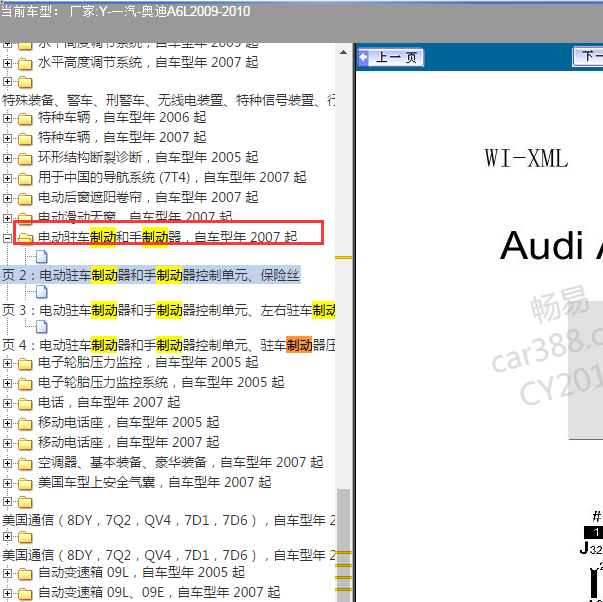603x602 pixels.
Task: Click the 上一页 previous page button
Action: [x=391, y=58]
